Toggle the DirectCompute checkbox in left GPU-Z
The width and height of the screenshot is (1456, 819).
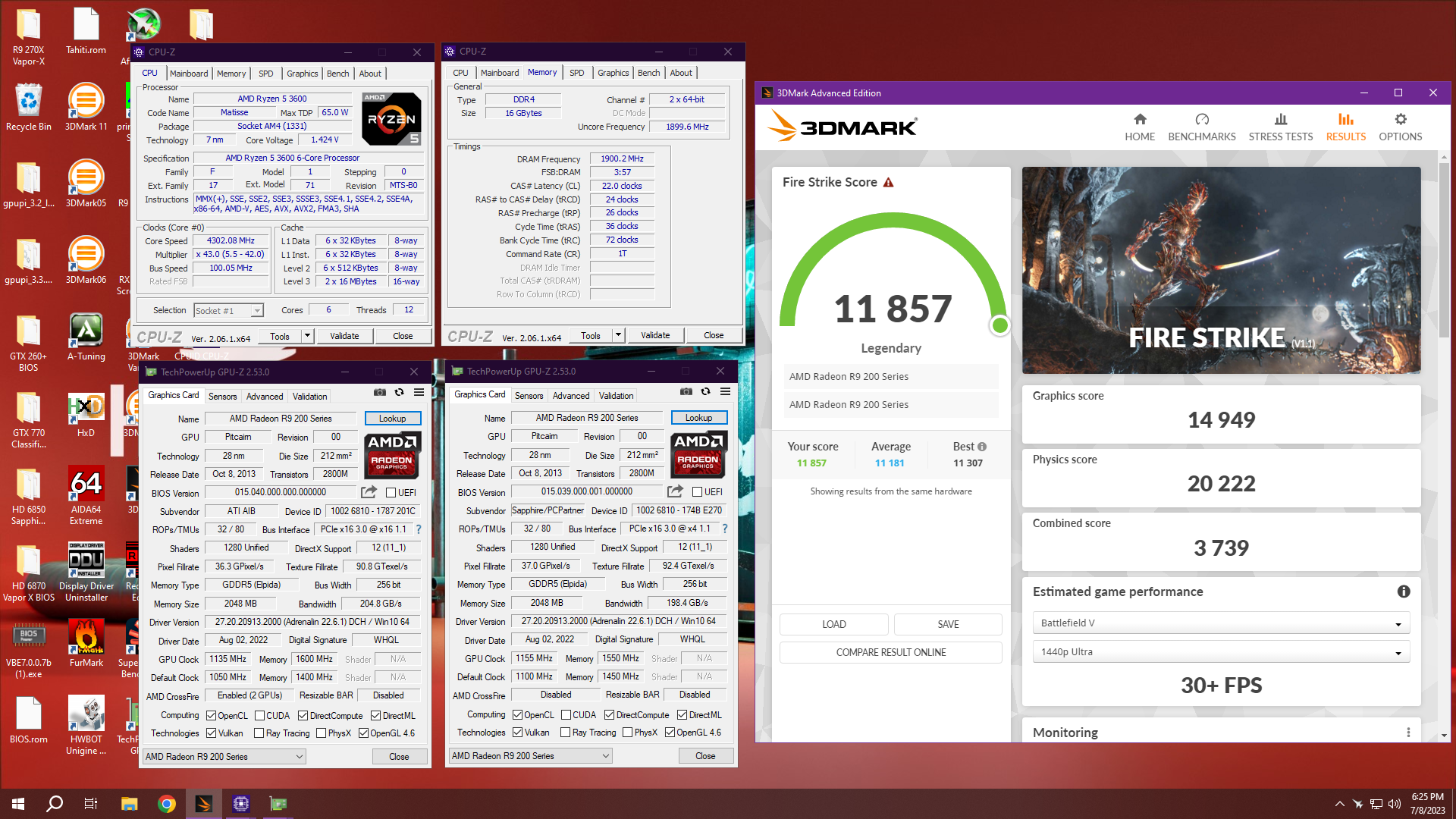303,716
